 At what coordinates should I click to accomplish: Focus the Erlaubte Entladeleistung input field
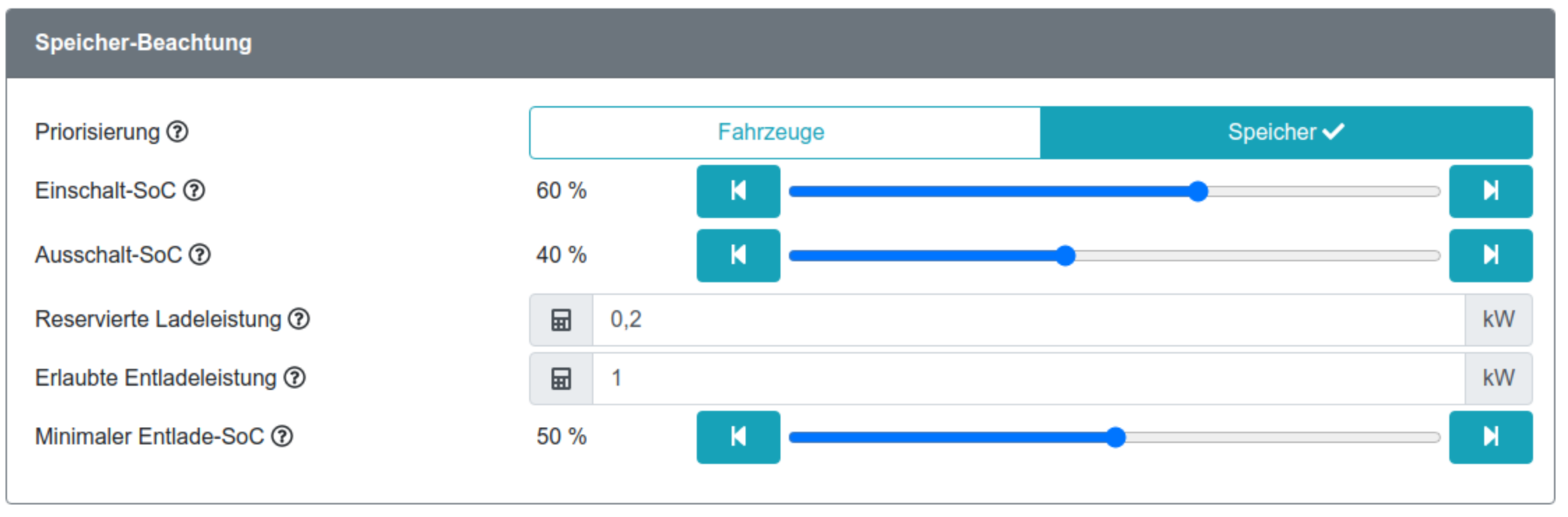(1028, 379)
